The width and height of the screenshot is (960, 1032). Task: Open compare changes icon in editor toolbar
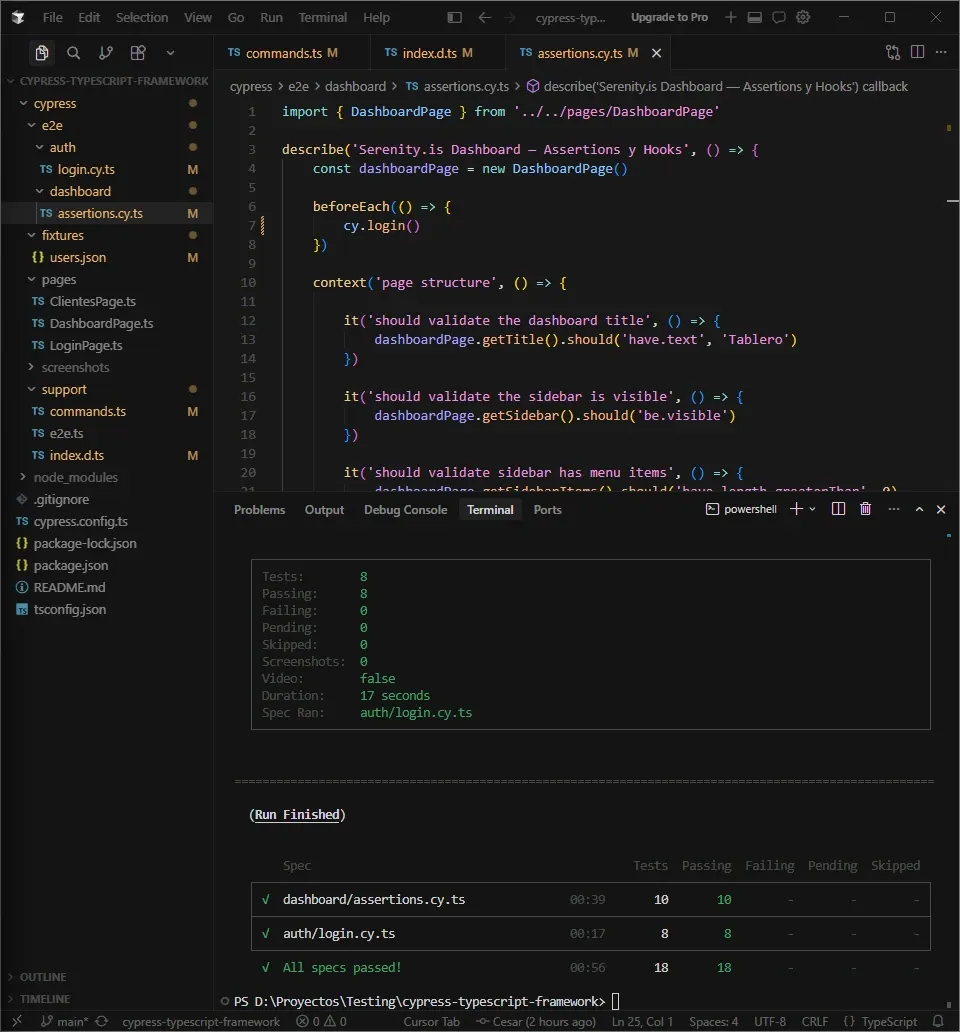click(893, 53)
